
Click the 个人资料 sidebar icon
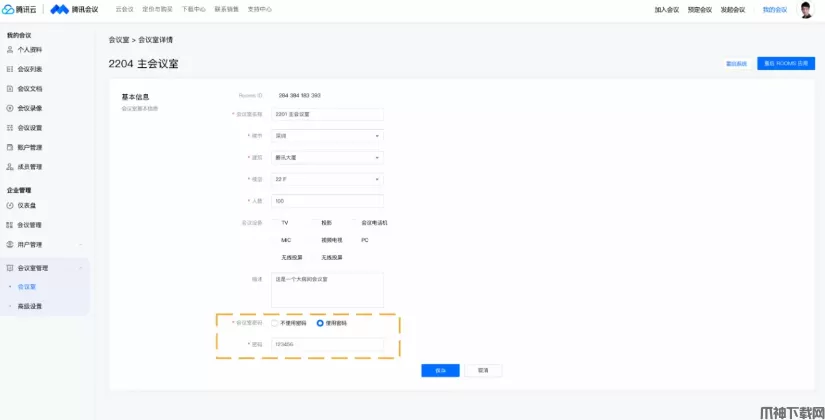[x=11, y=49]
